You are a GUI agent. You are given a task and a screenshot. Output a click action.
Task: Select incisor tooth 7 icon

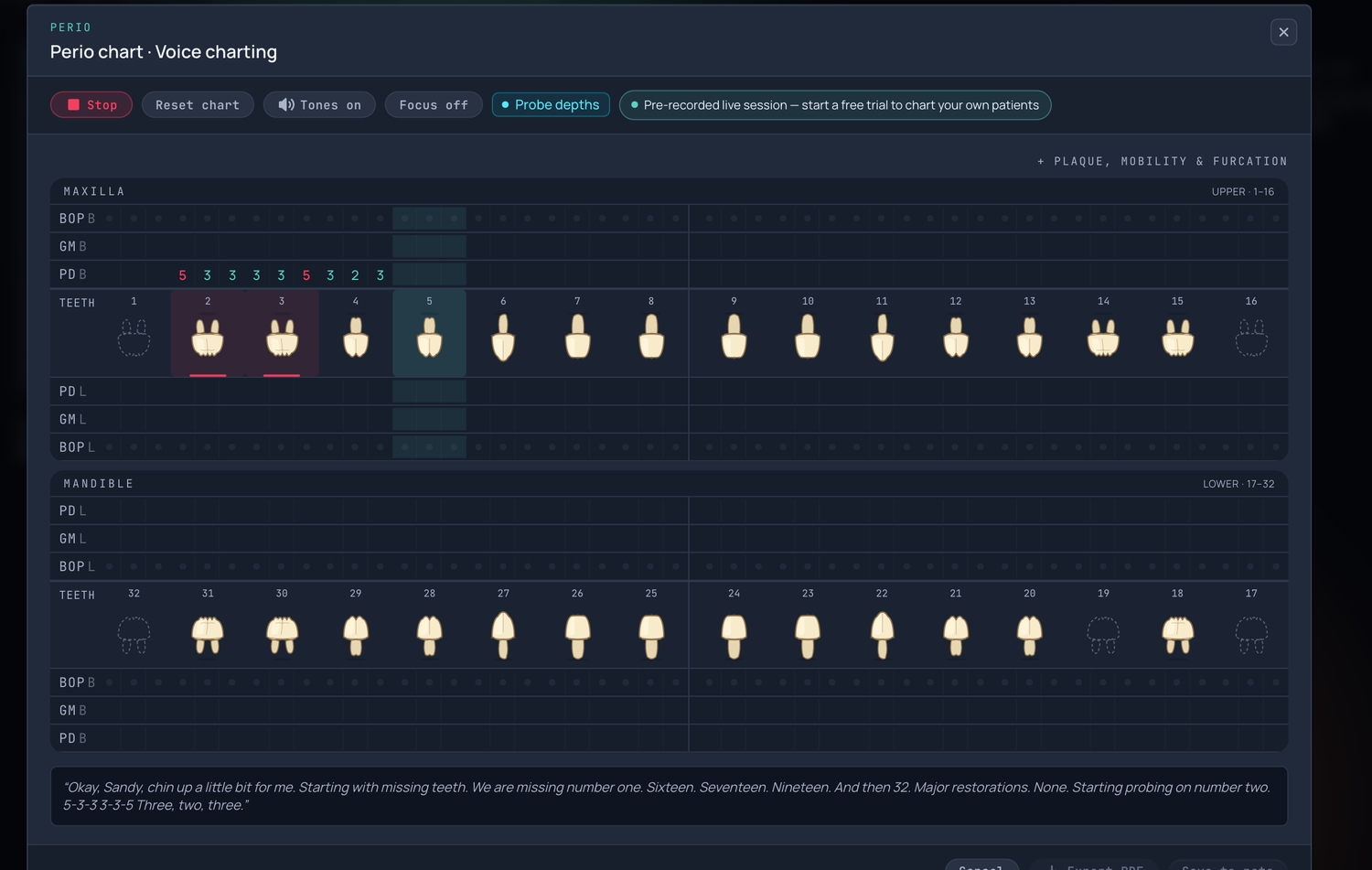[x=577, y=337]
